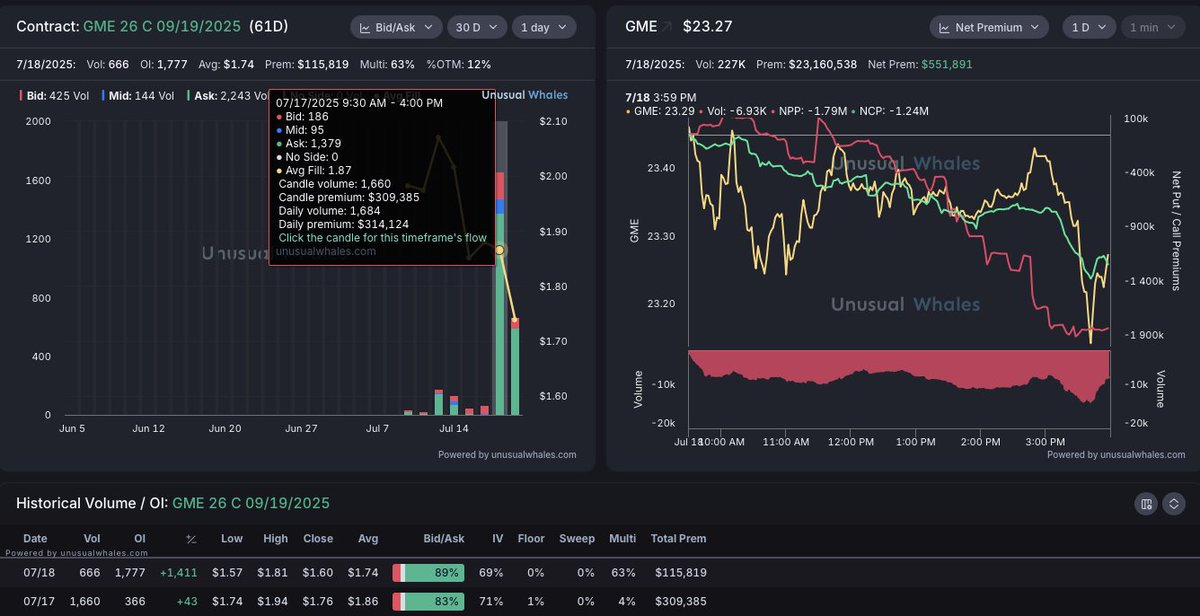The width and height of the screenshot is (1200, 616).
Task: Toggle the Mid series in the chart legend
Action: coord(138,96)
